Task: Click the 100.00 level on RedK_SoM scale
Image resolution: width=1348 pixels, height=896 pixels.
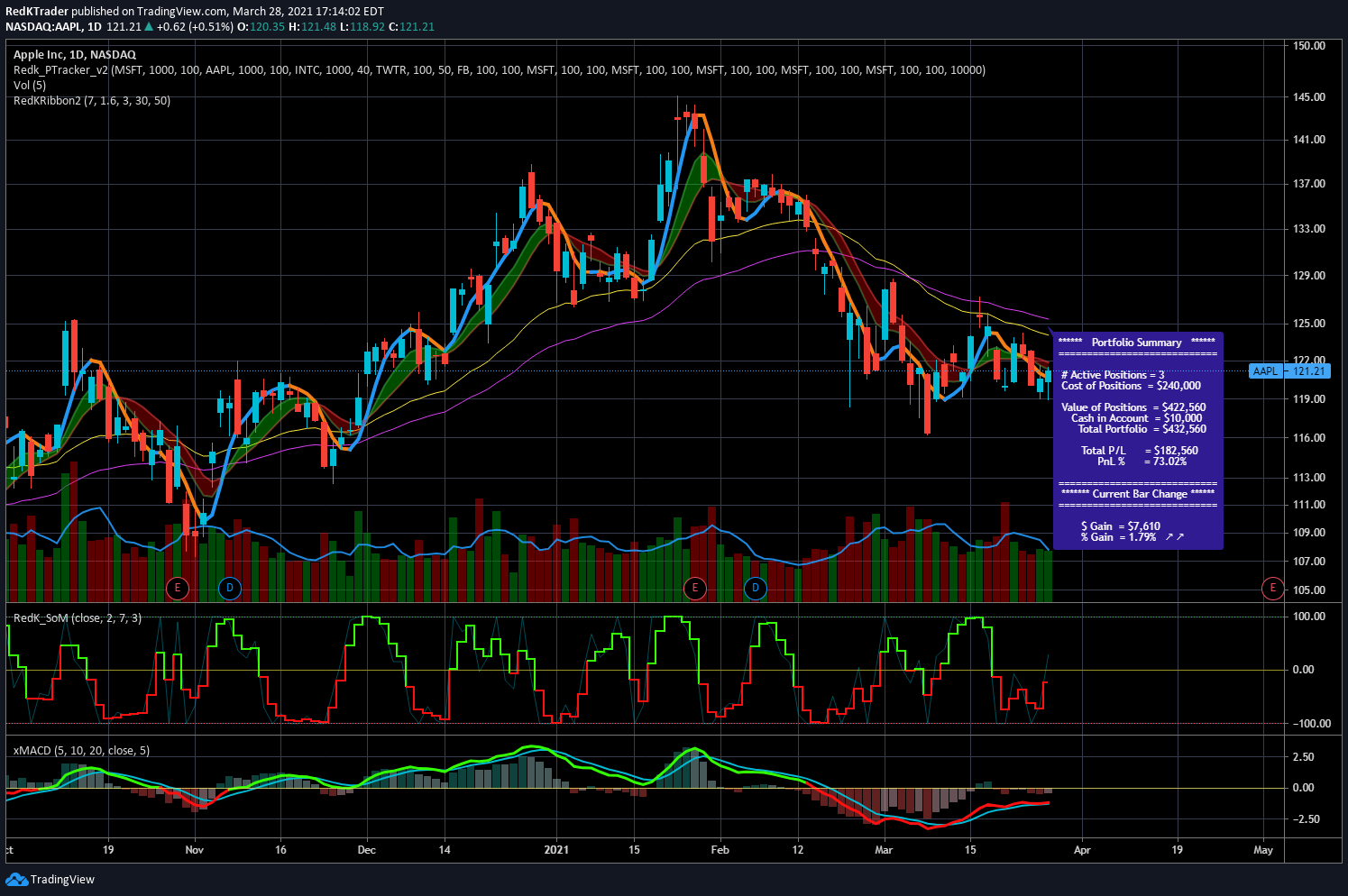Action: click(1309, 617)
